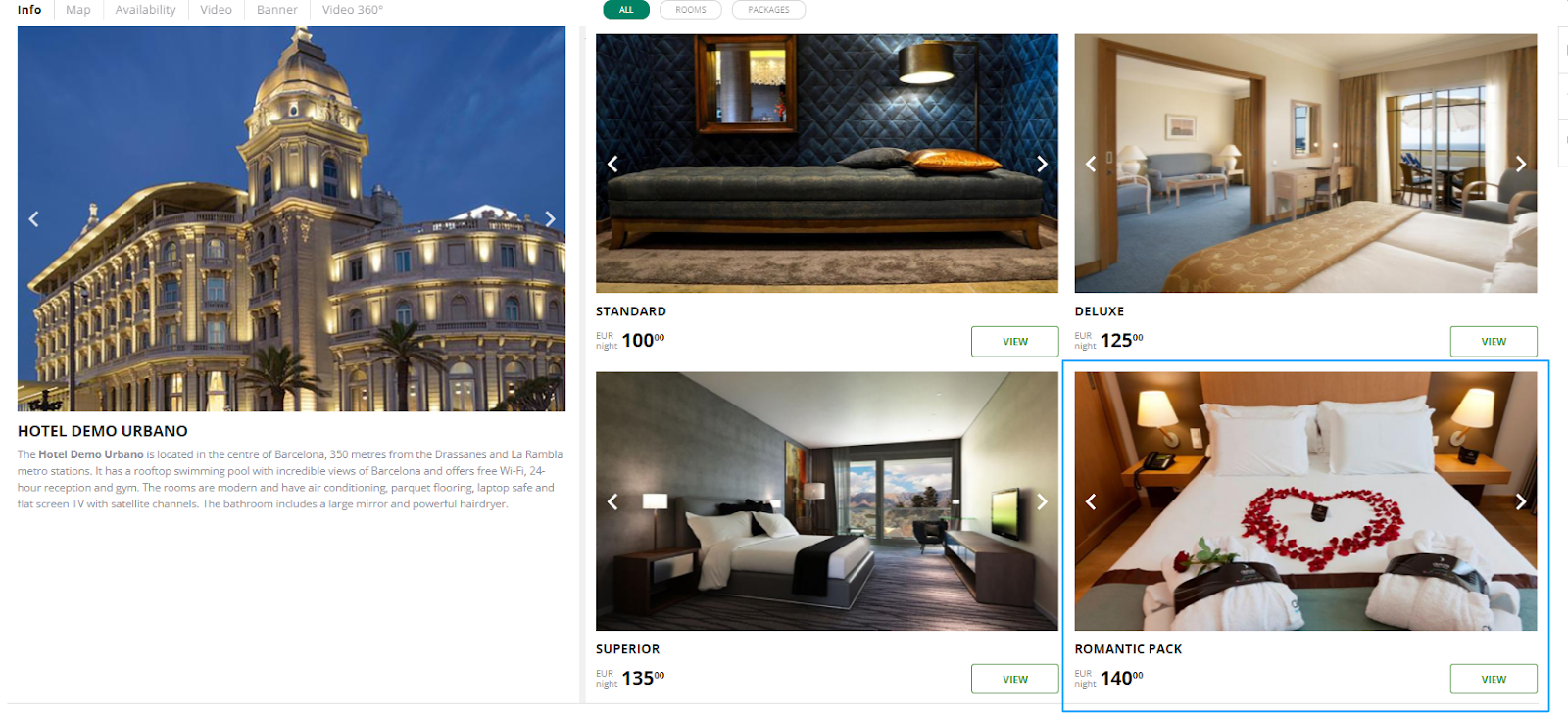Go to previous Standard room image
The height and width of the screenshot is (714, 1568).
click(x=612, y=165)
